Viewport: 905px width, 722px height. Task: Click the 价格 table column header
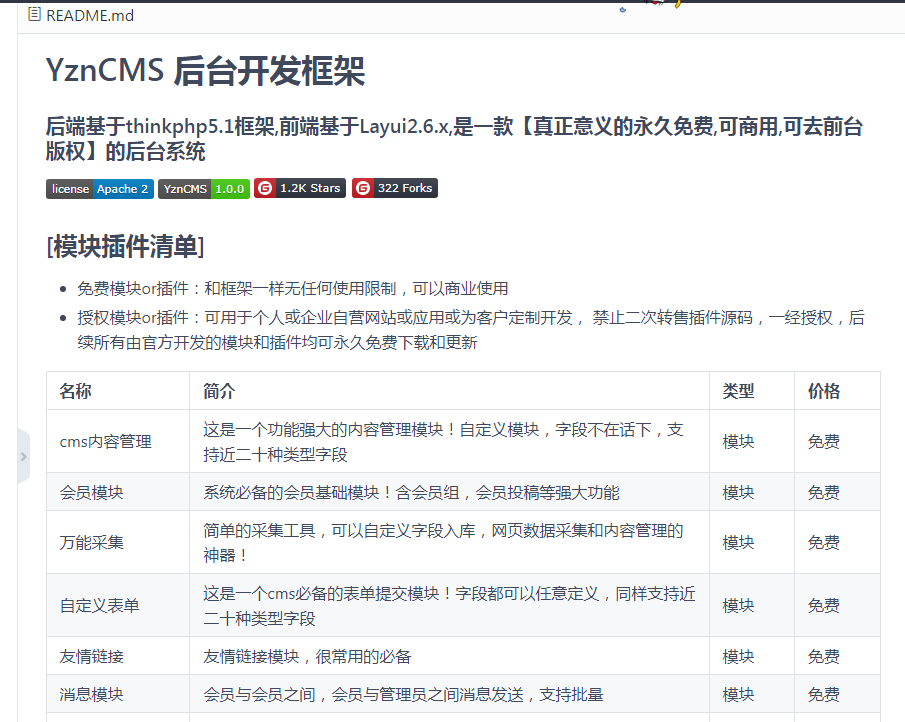823,391
